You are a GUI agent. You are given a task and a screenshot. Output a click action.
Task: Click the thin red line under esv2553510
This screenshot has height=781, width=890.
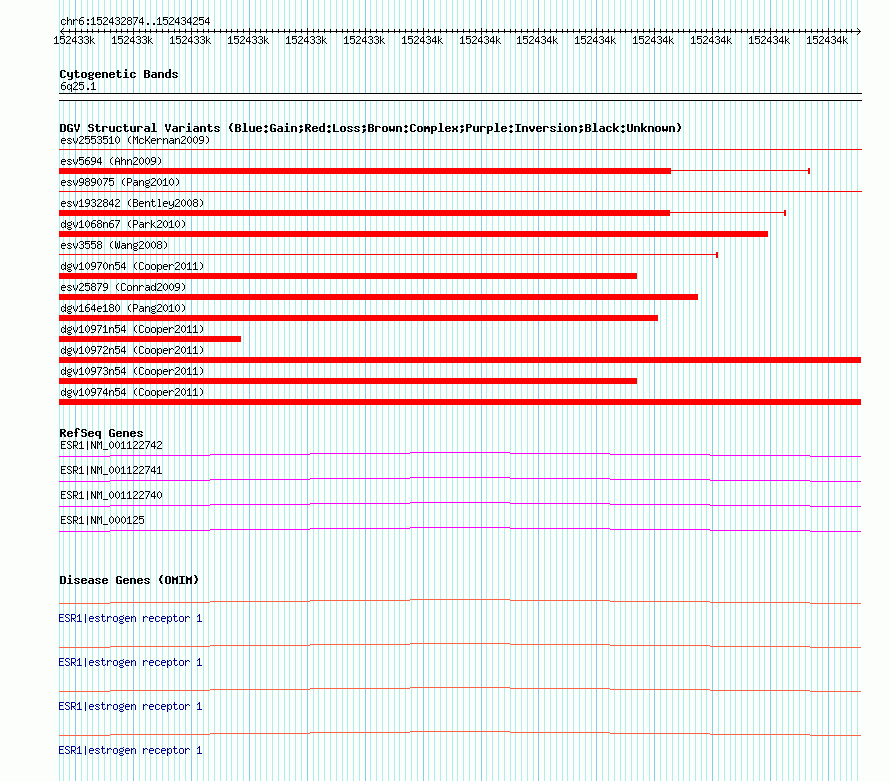(x=460, y=150)
